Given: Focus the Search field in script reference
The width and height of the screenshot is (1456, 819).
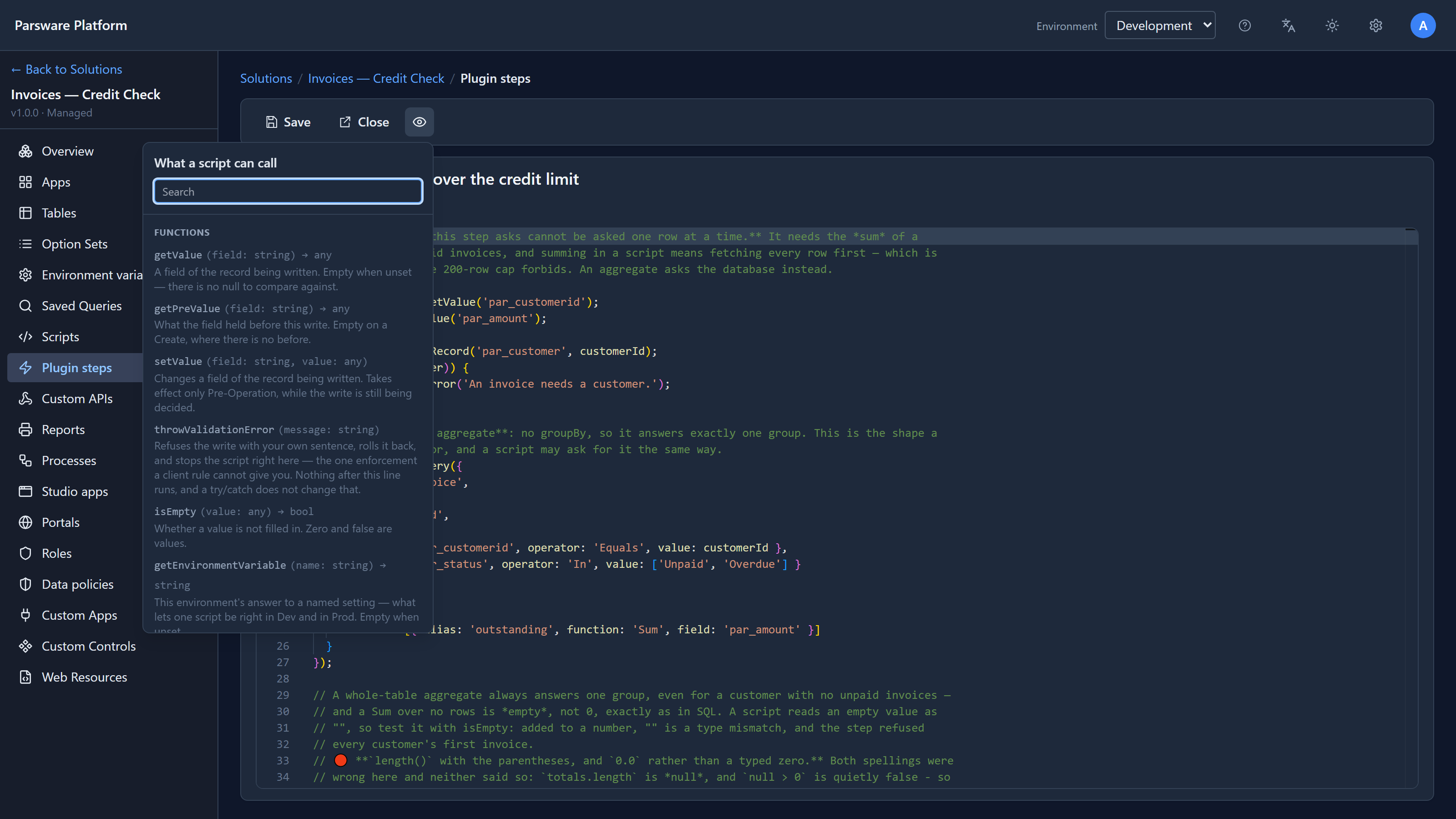Looking at the screenshot, I should (x=288, y=192).
